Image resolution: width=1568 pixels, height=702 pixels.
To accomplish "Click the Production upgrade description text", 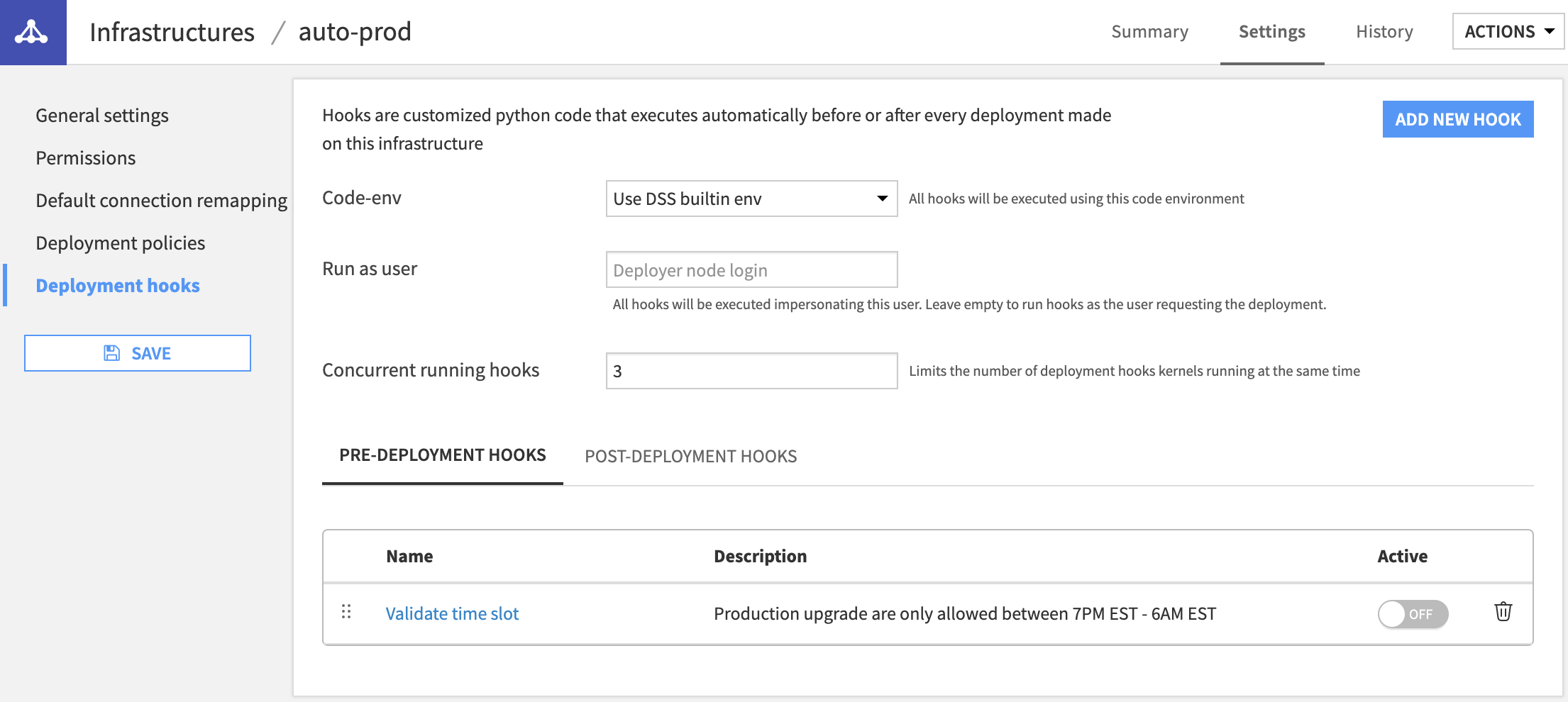I will (964, 613).
